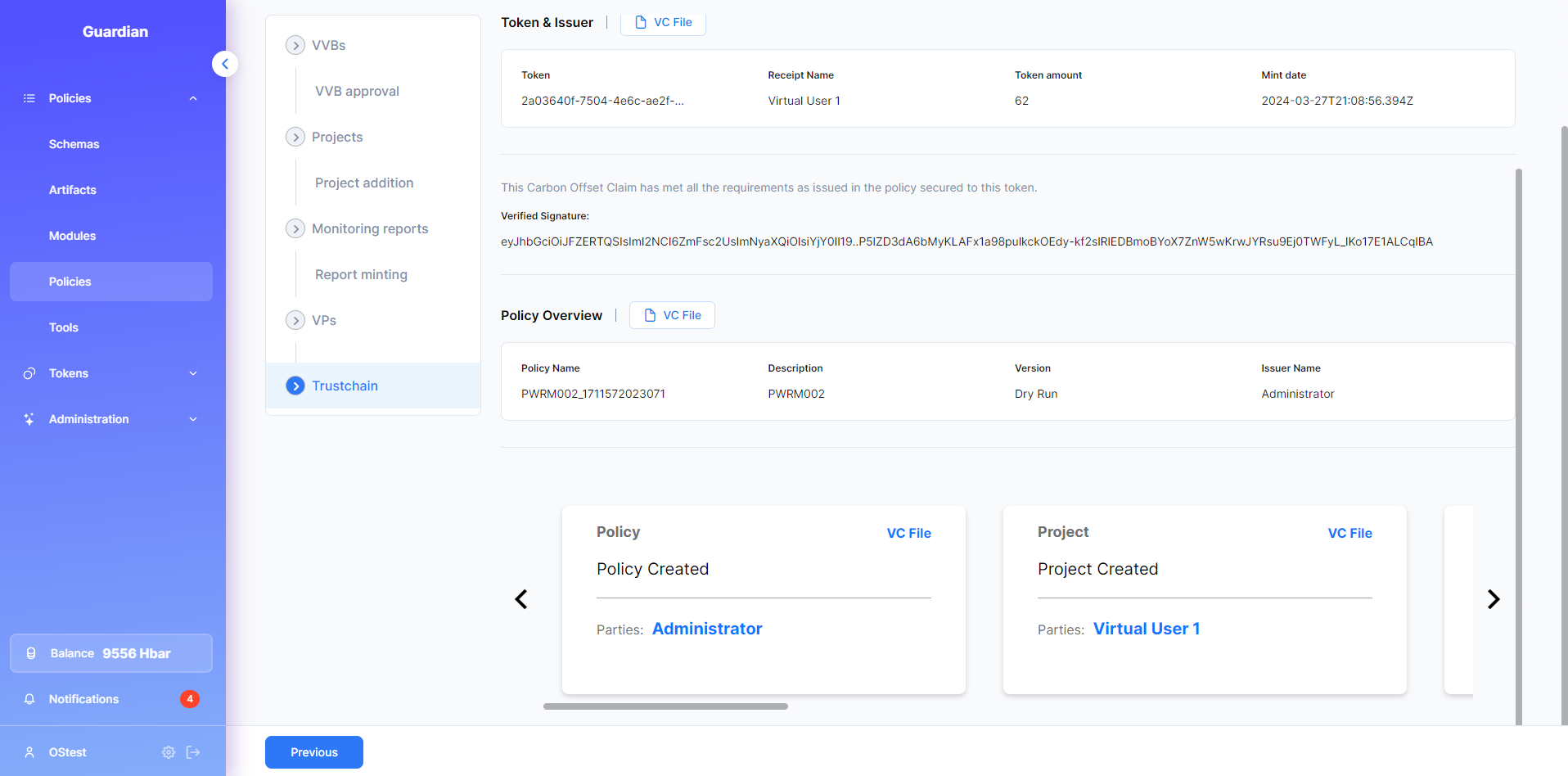Collapse the Policies section in the sidebar
Viewport: 1568px width, 776px height.
pyautogui.click(x=193, y=98)
